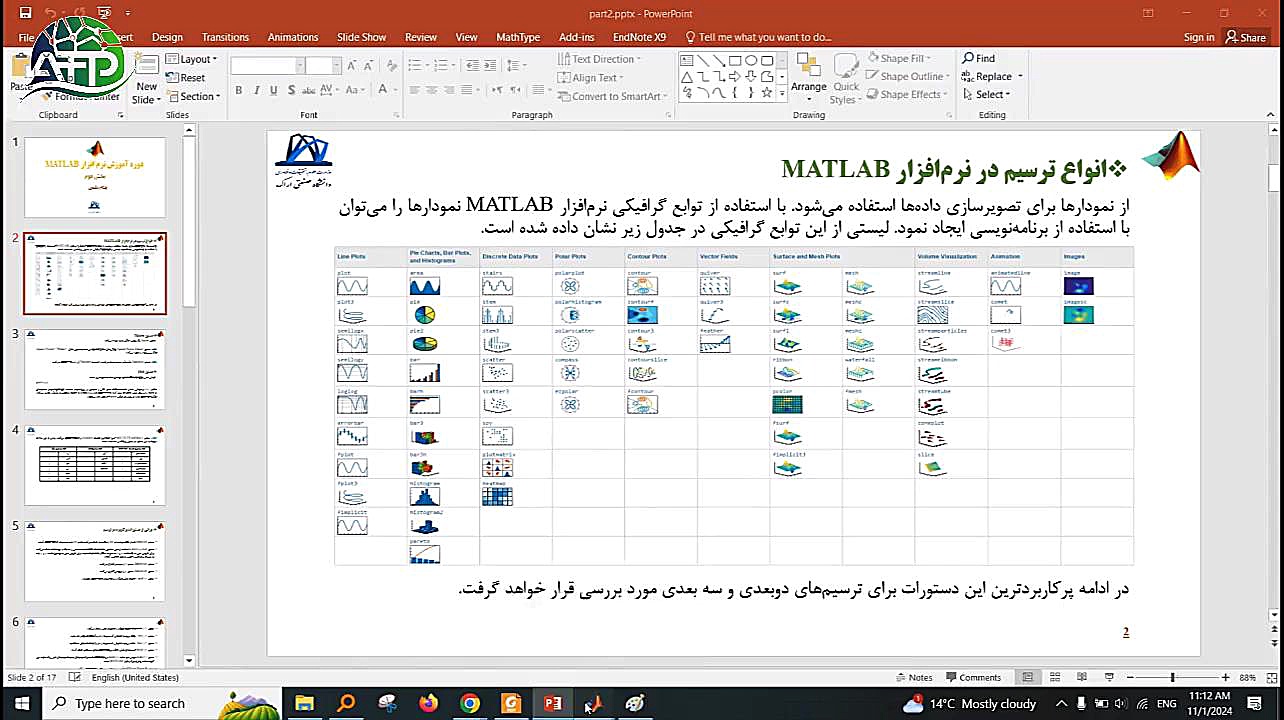The image size is (1284, 720).
Task: Open the font size combo box
Action: coord(322,65)
